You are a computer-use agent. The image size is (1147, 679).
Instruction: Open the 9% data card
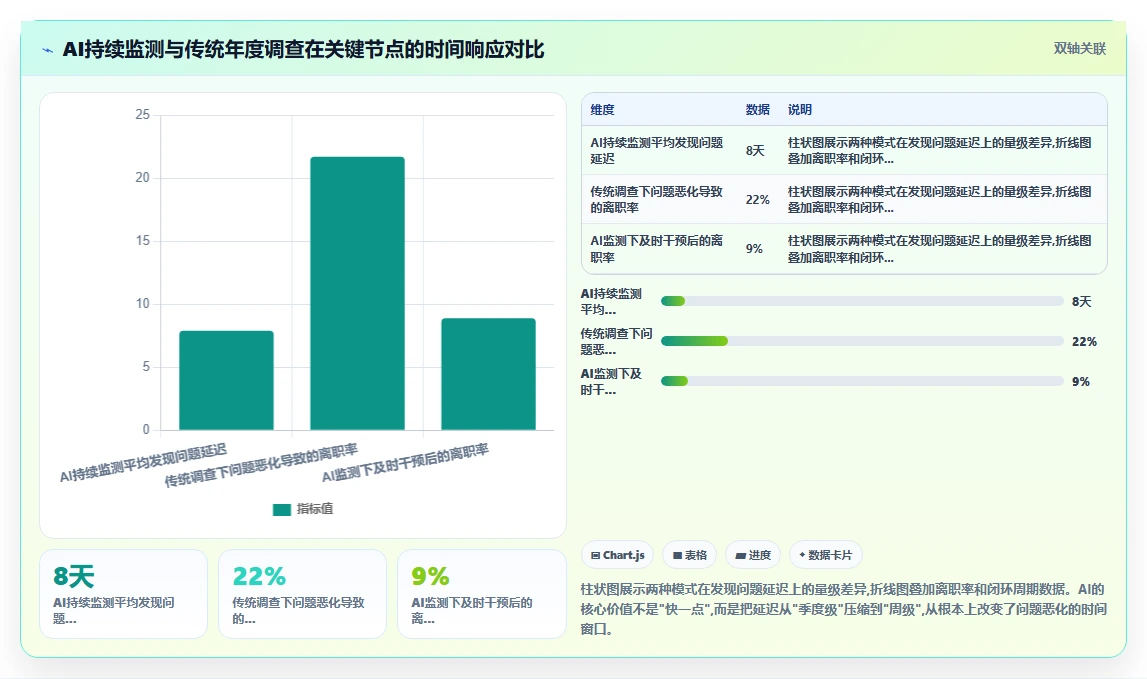point(481,594)
